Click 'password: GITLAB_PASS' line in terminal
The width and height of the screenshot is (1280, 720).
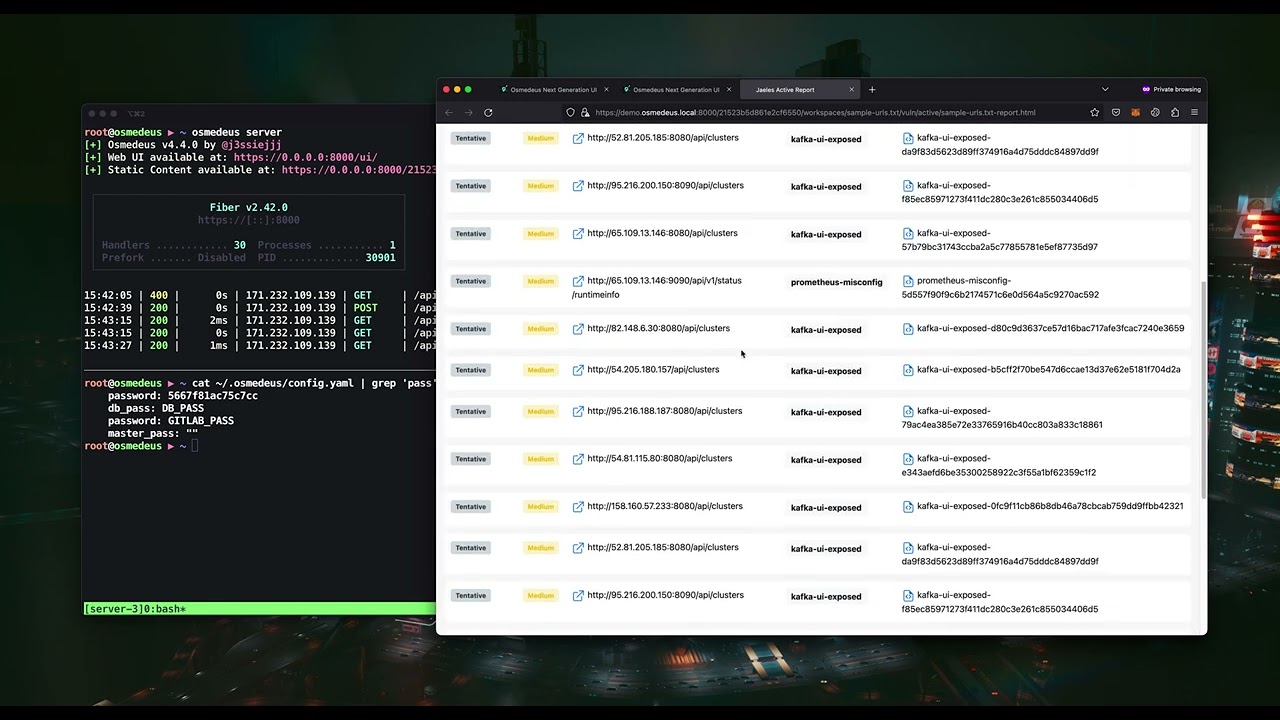tap(171, 421)
